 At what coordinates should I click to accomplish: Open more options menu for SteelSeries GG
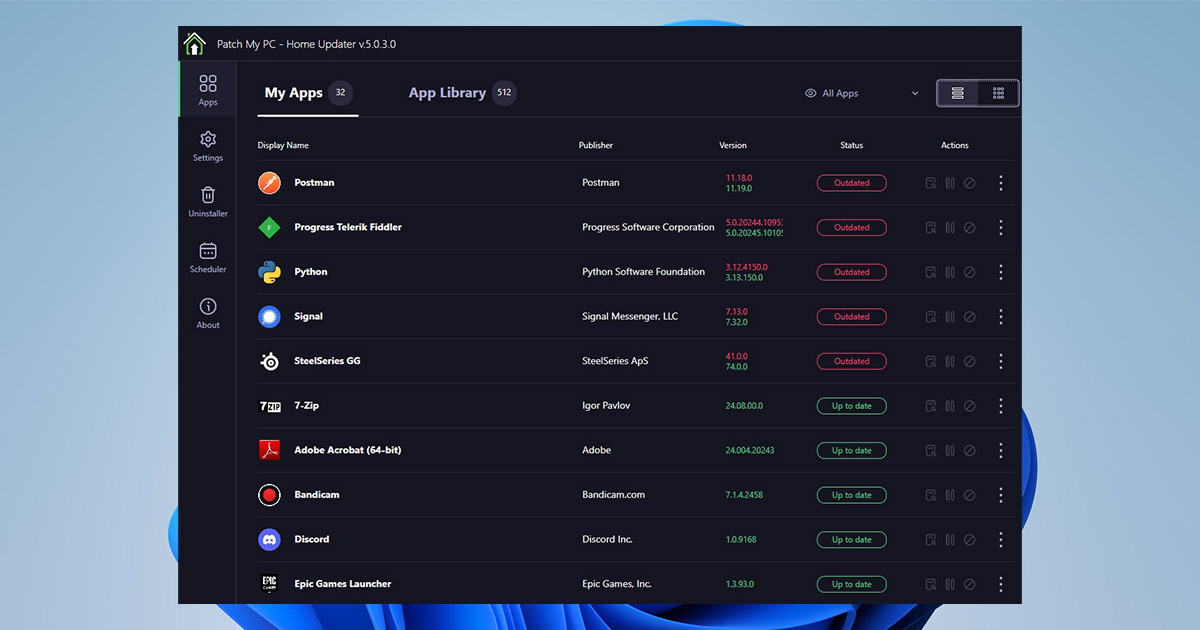(1001, 361)
